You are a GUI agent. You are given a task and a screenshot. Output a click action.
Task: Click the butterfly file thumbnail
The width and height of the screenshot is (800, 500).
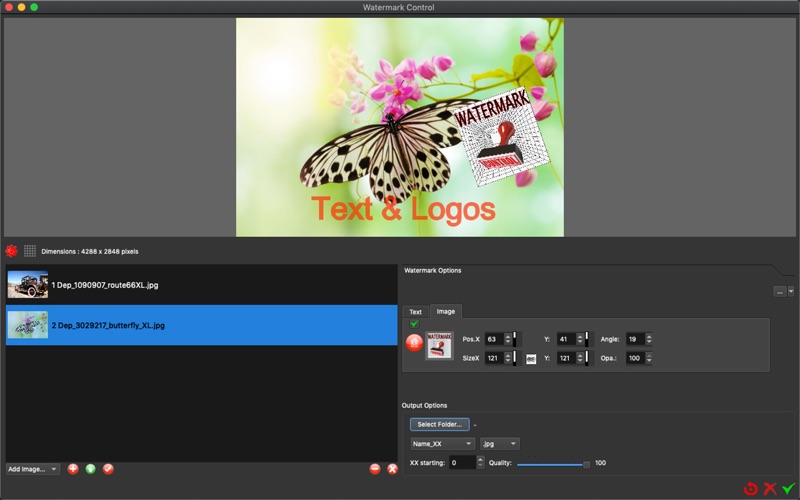coord(28,325)
